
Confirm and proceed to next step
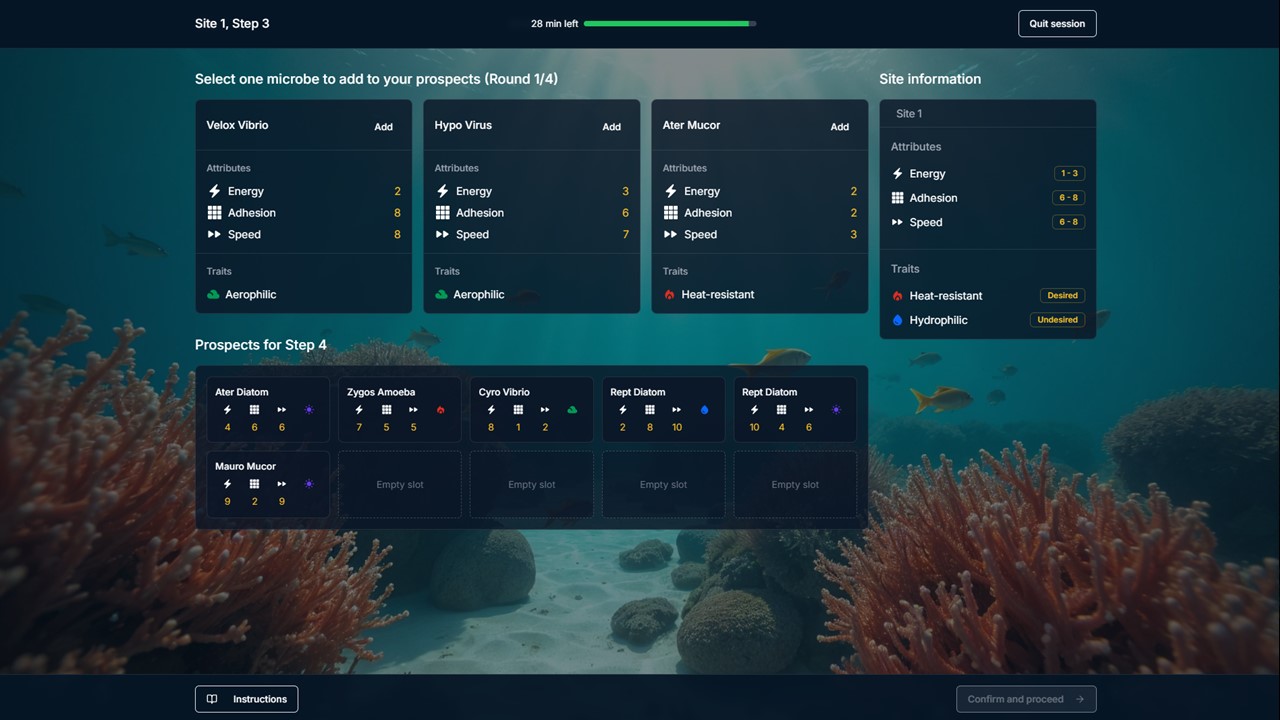pyautogui.click(x=1026, y=699)
